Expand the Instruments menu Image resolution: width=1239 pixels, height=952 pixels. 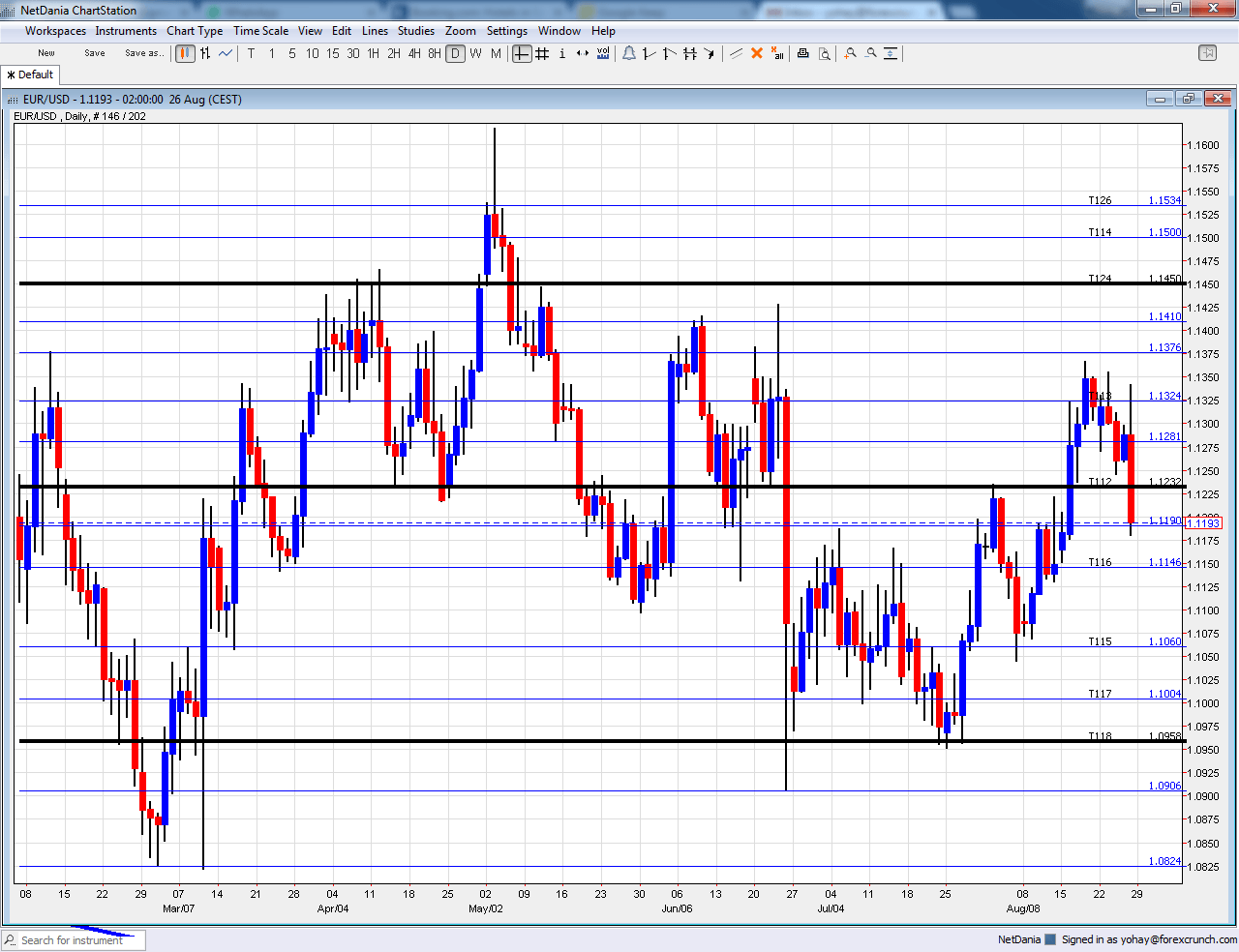click(x=126, y=30)
